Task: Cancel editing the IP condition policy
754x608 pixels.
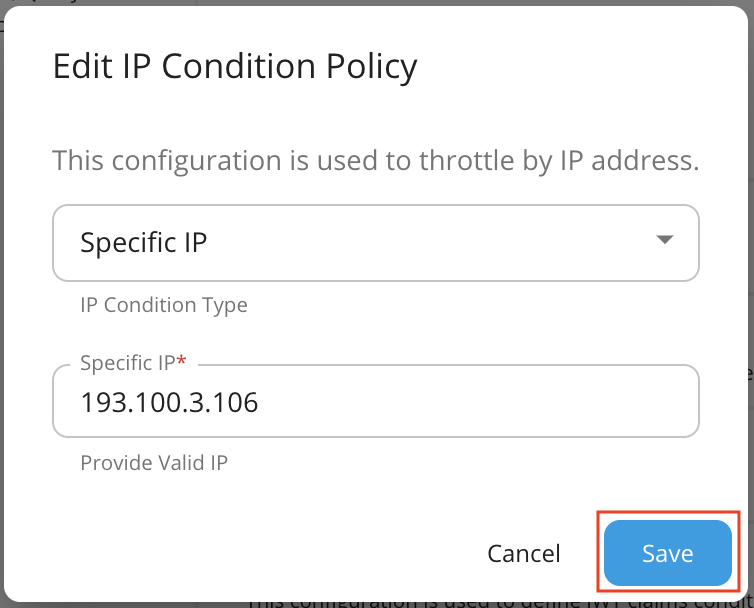Action: coord(523,554)
